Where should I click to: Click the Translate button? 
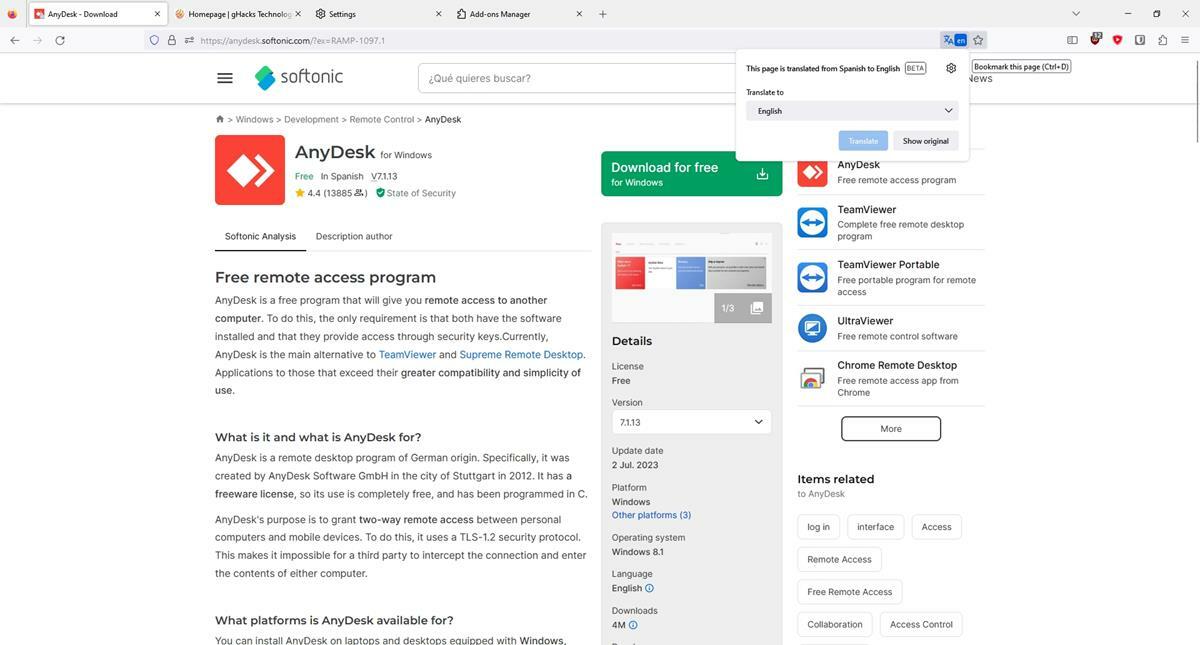[x=863, y=141]
